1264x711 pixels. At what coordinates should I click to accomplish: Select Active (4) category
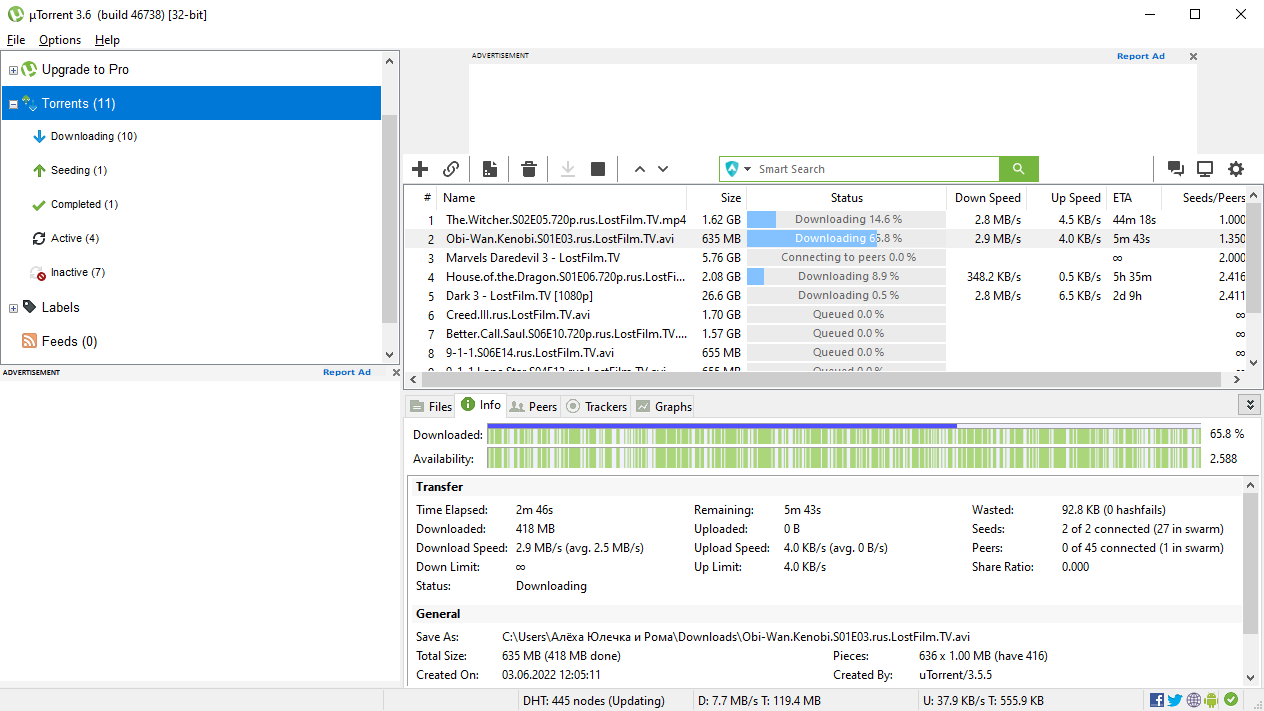75,238
